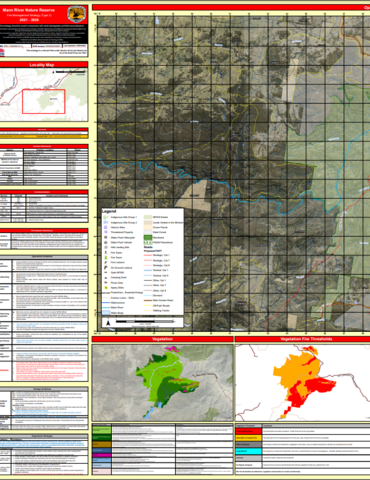Click the "Watercourse" legend label
Image resolution: width=370 pixels, height=480 pixels.
[x=118, y=303]
